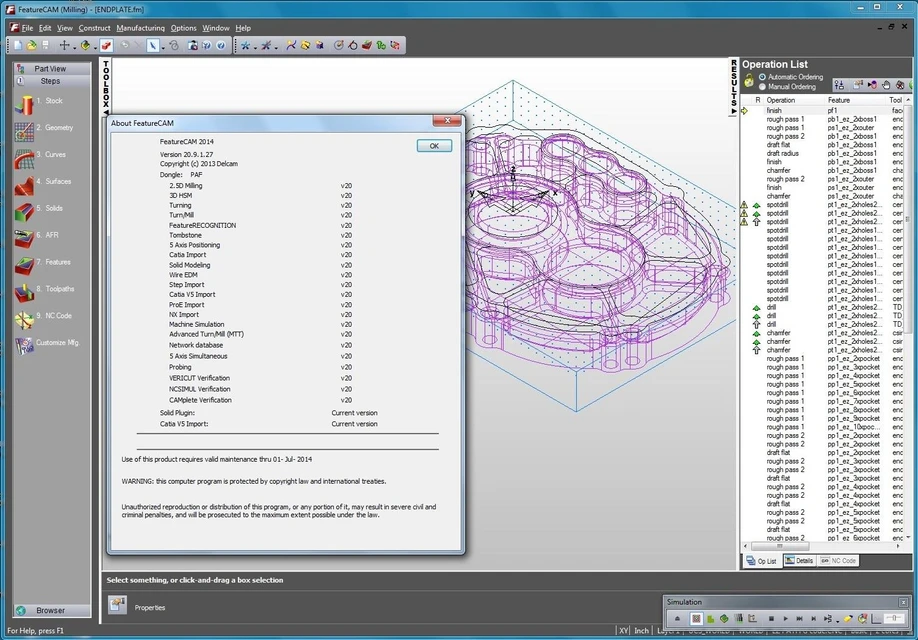
Task: Click the Open file folder icon
Action: pyautogui.click(x=32, y=45)
